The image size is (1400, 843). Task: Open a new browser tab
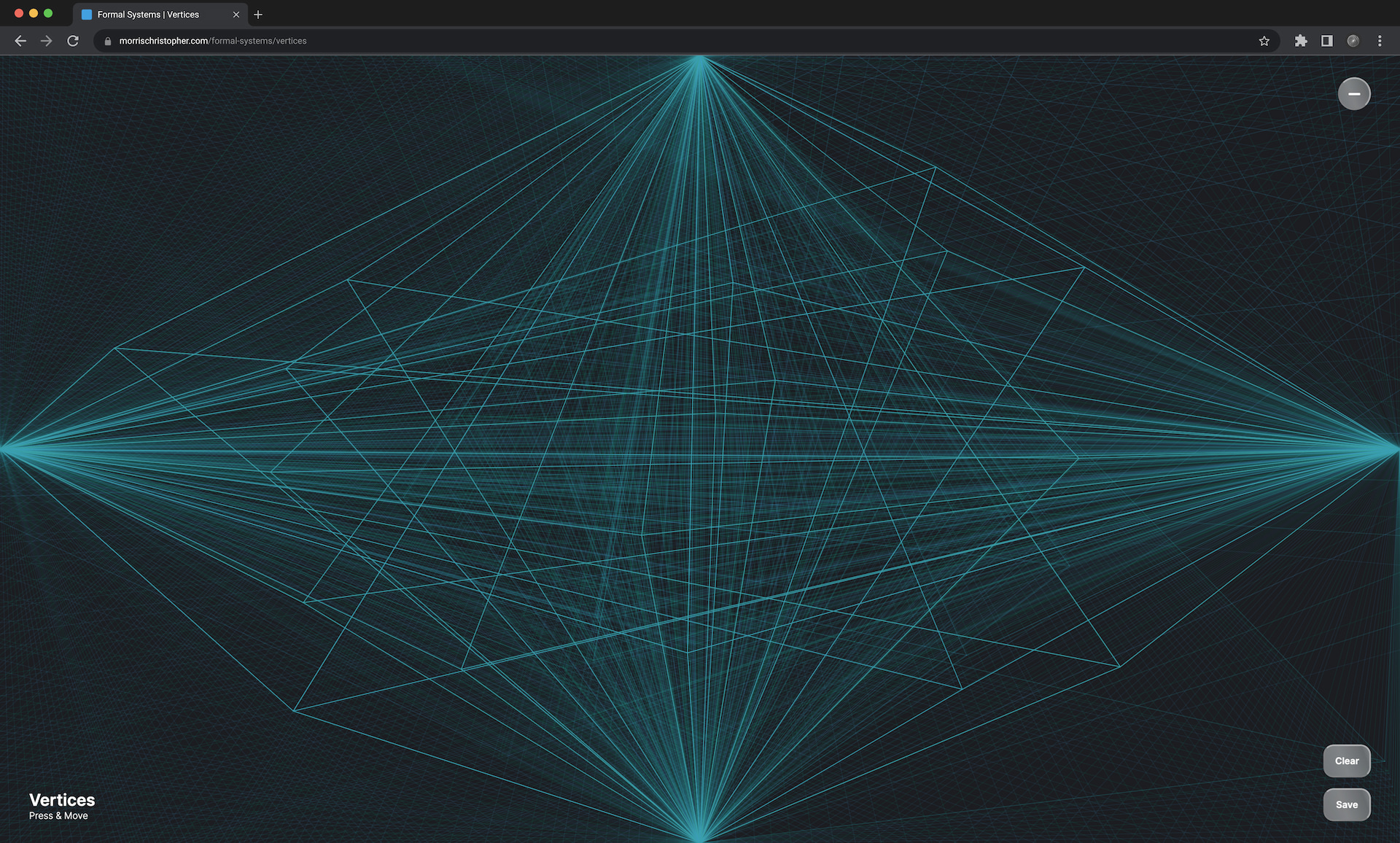pyautogui.click(x=259, y=14)
